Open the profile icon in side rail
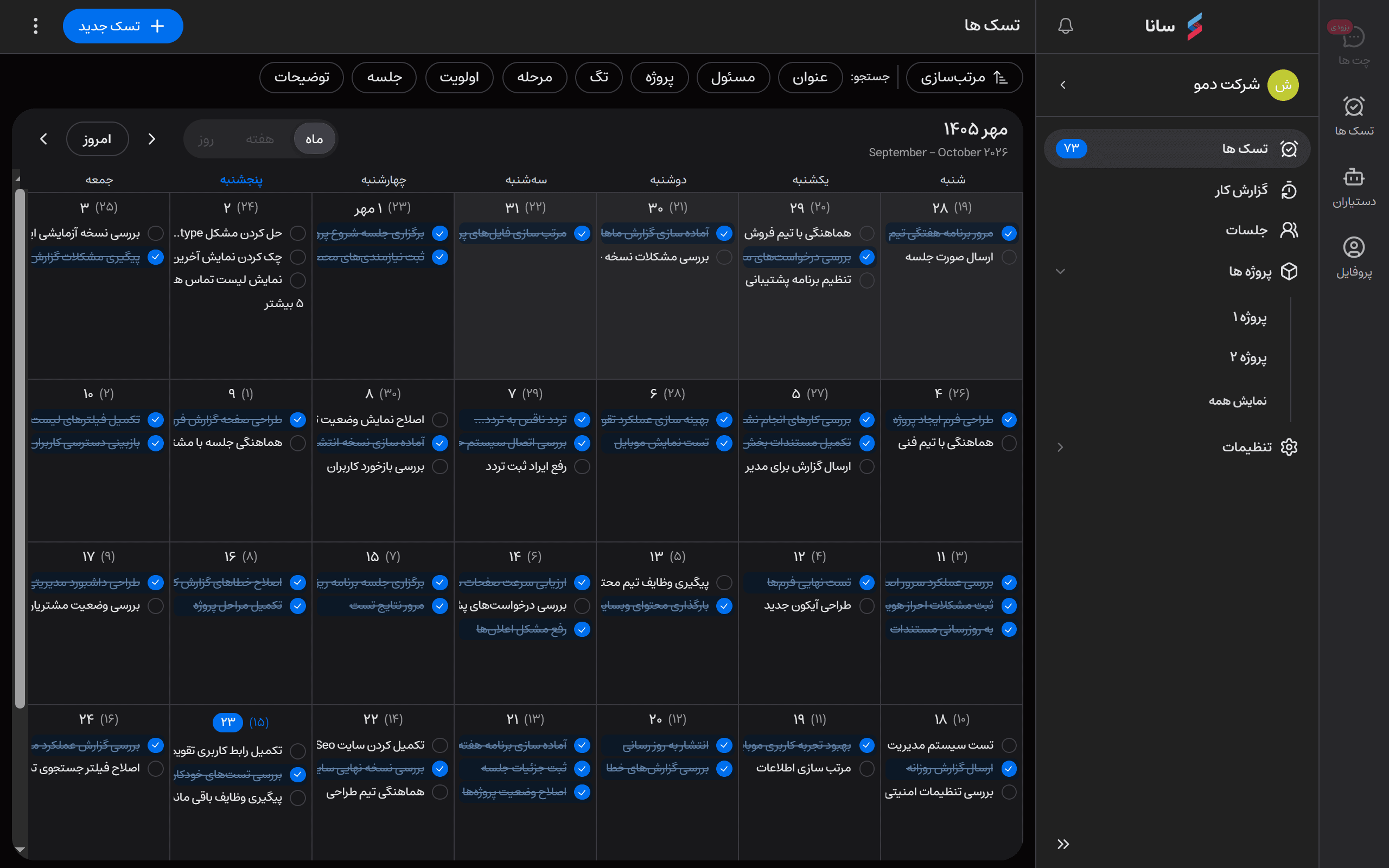Image resolution: width=1389 pixels, height=868 pixels. [x=1353, y=247]
